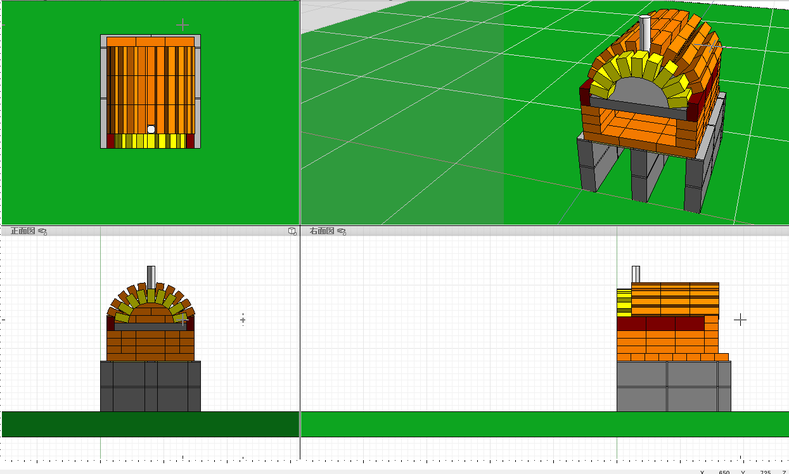
Task: Select the white chimney circle in top view
Action: pos(151,129)
